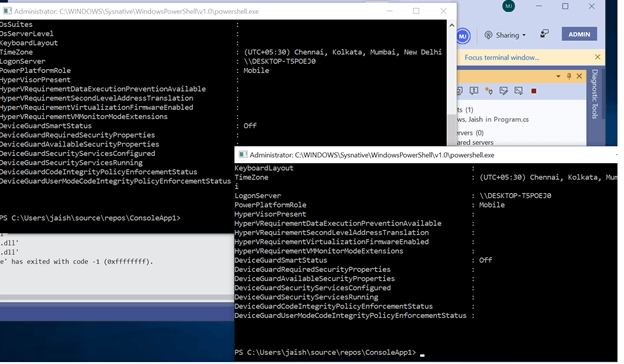Viewport: 624px width, 364px height.
Task: Click the MJ Live Share participant circle
Action: pyautogui.click(x=463, y=36)
